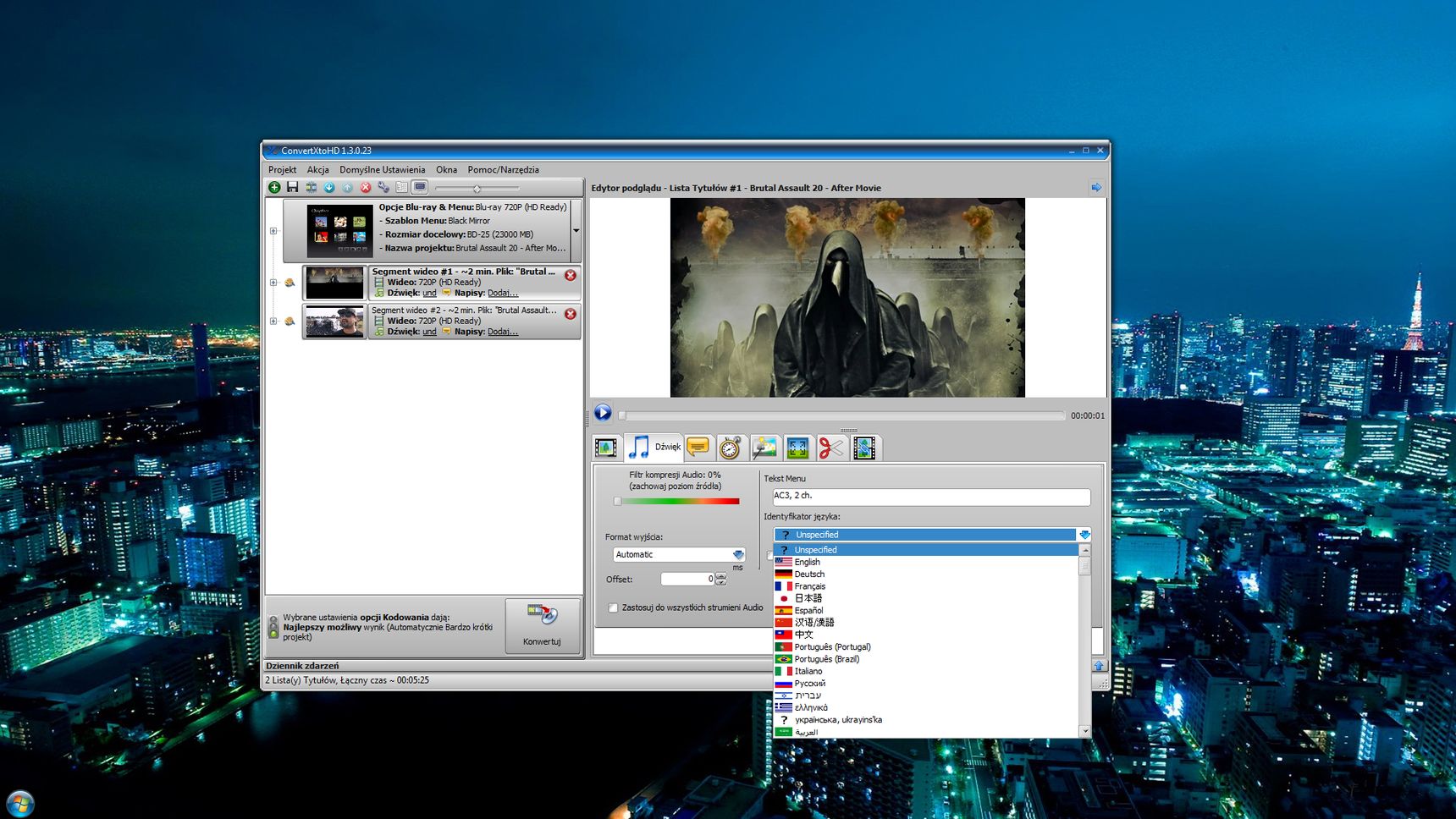Screen dimensions: 1456x819
Task: Click film reel icon beside Segment #1
Action: click(290, 283)
